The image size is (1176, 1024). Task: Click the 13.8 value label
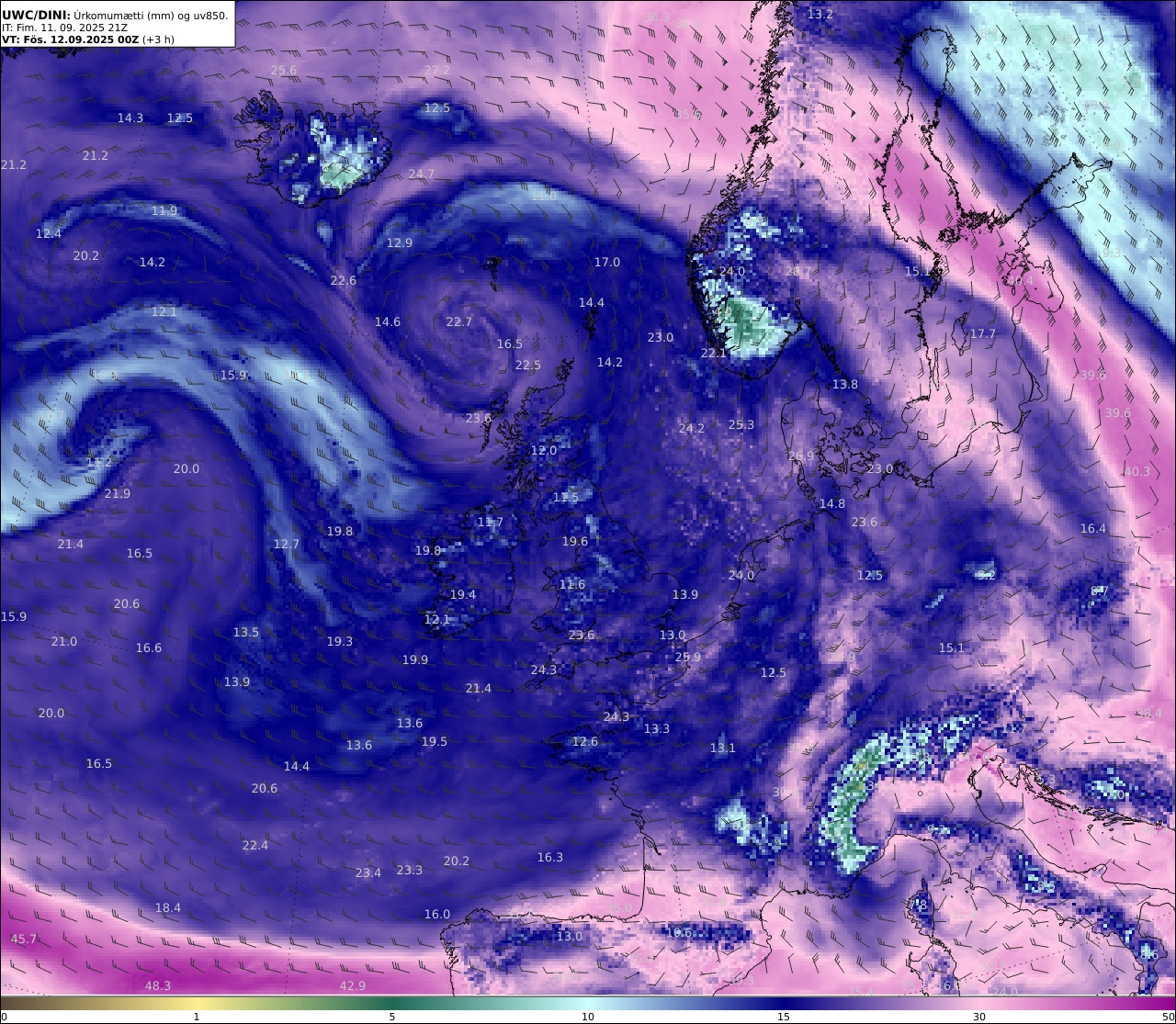pos(845,385)
